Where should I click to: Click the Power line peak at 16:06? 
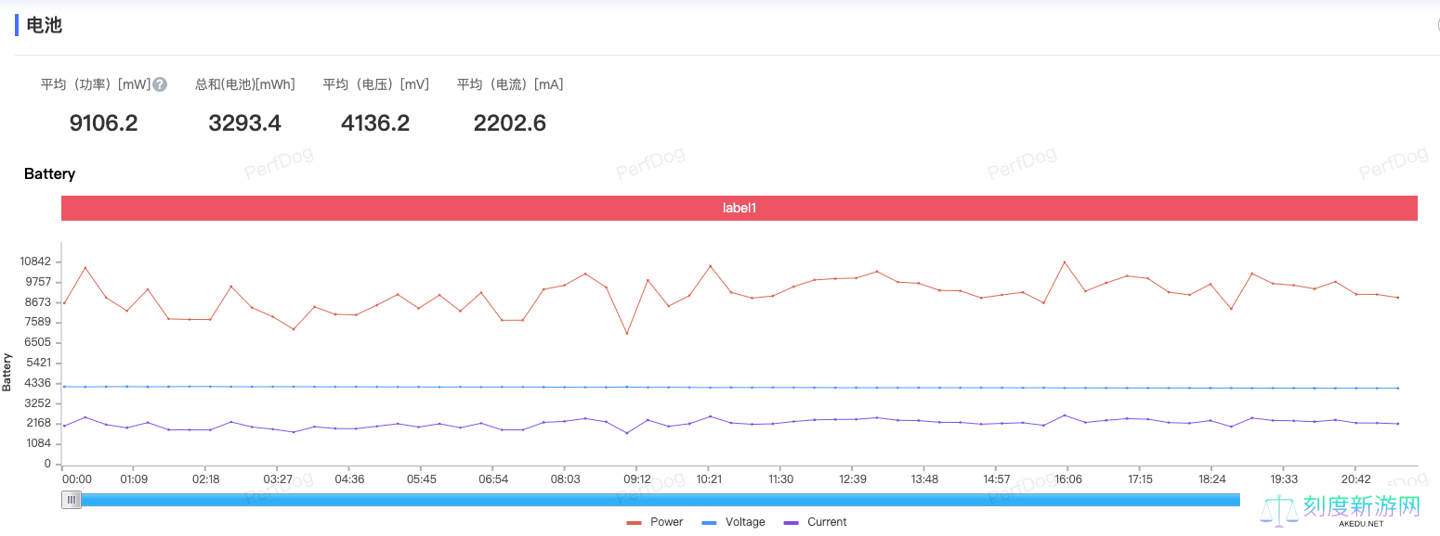pos(1064,262)
